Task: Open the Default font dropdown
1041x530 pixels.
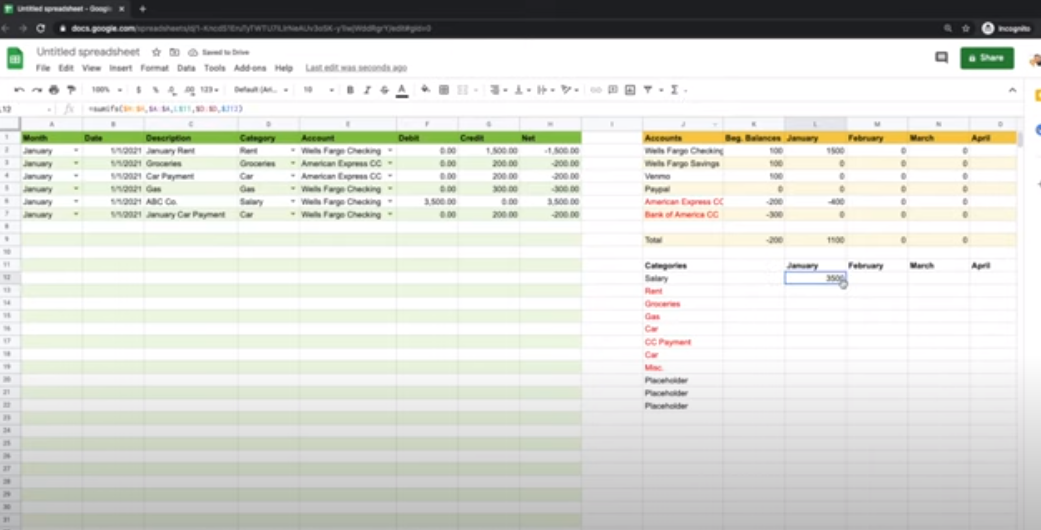Action: click(261, 90)
